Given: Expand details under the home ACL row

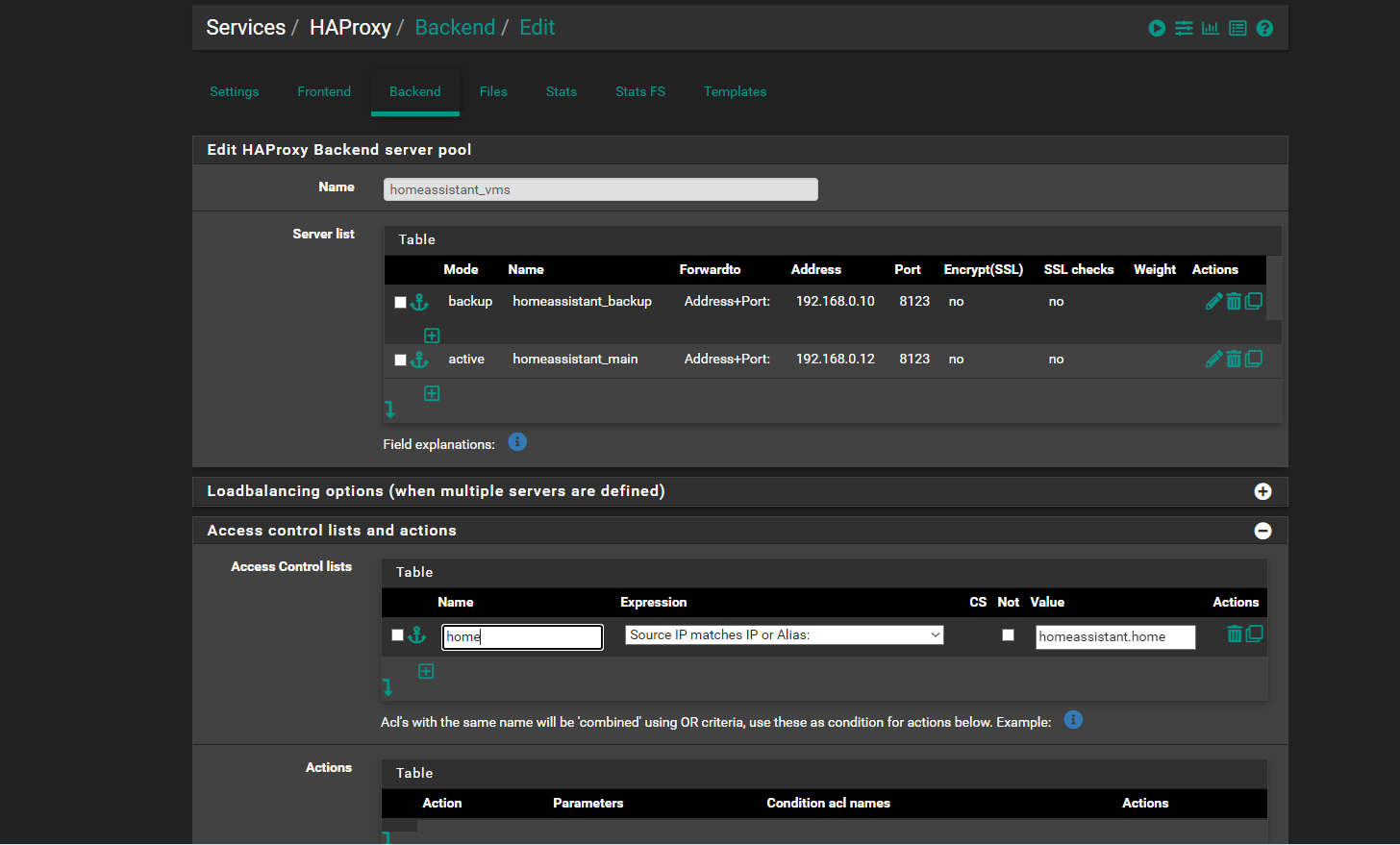Looking at the screenshot, I should click(x=426, y=671).
